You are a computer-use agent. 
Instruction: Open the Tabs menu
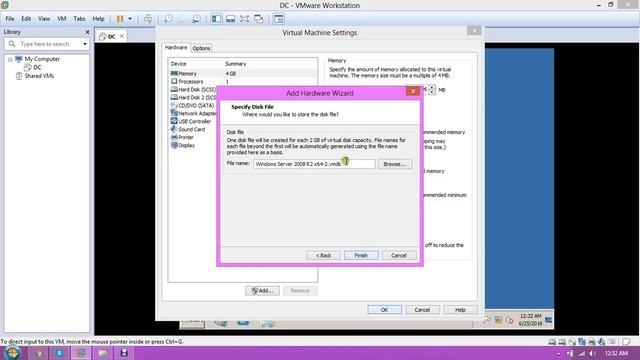[x=79, y=19]
